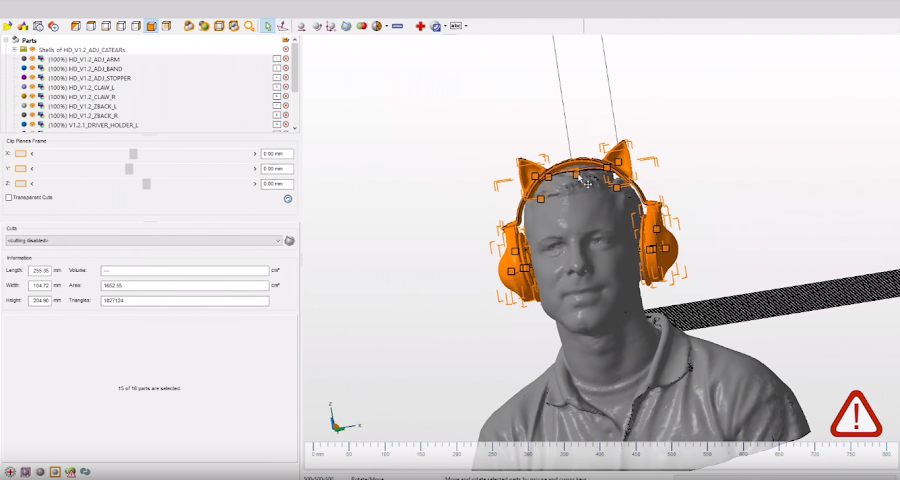This screenshot has height=480, width=900.
Task: Remove HD_V1.2_ADJ_ARM with red X icon
Action: point(286,59)
